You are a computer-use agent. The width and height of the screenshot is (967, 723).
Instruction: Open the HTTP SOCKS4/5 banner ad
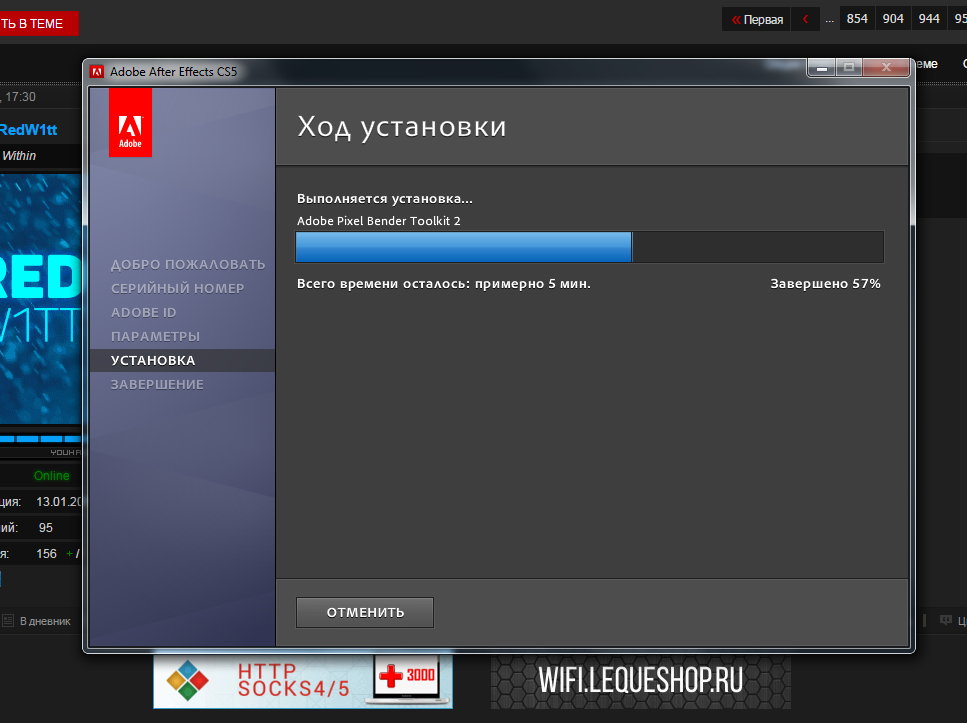pos(303,681)
